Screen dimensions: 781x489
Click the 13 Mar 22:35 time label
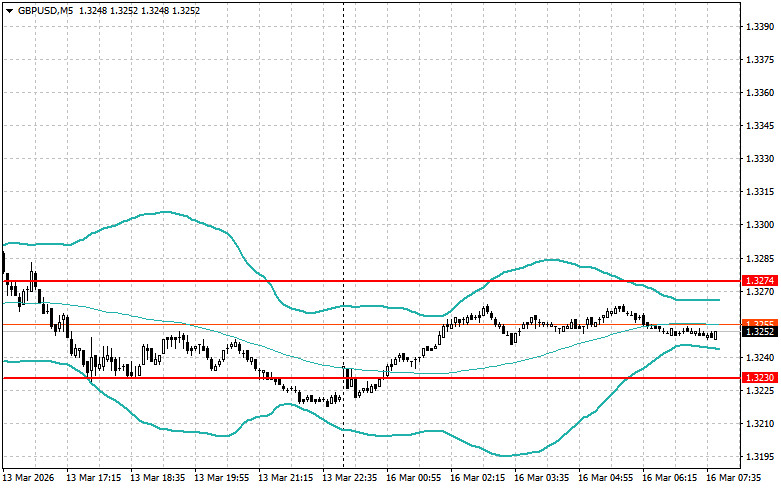[x=349, y=478]
